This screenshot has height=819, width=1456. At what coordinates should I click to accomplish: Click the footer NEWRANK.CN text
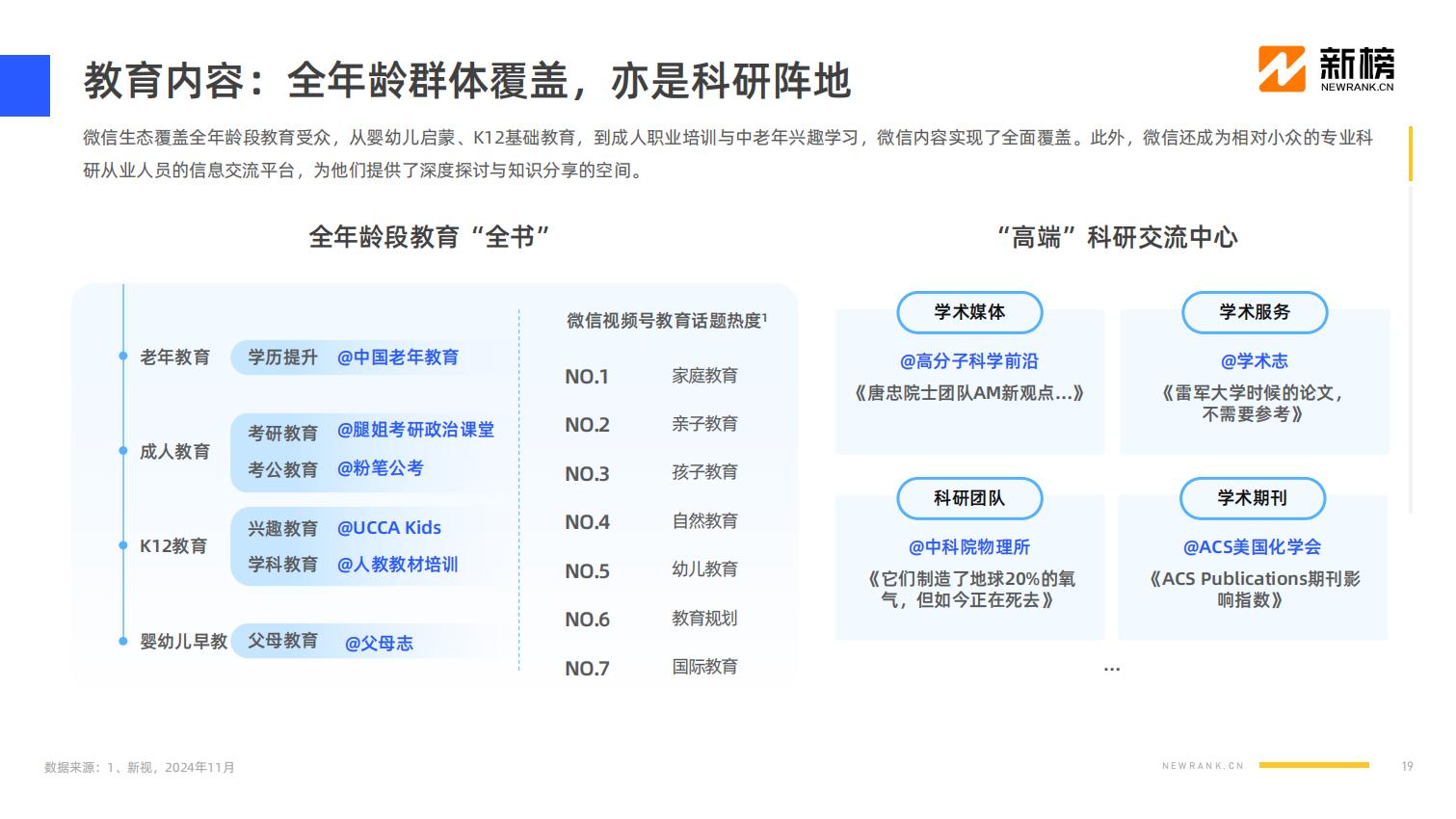click(x=1203, y=766)
